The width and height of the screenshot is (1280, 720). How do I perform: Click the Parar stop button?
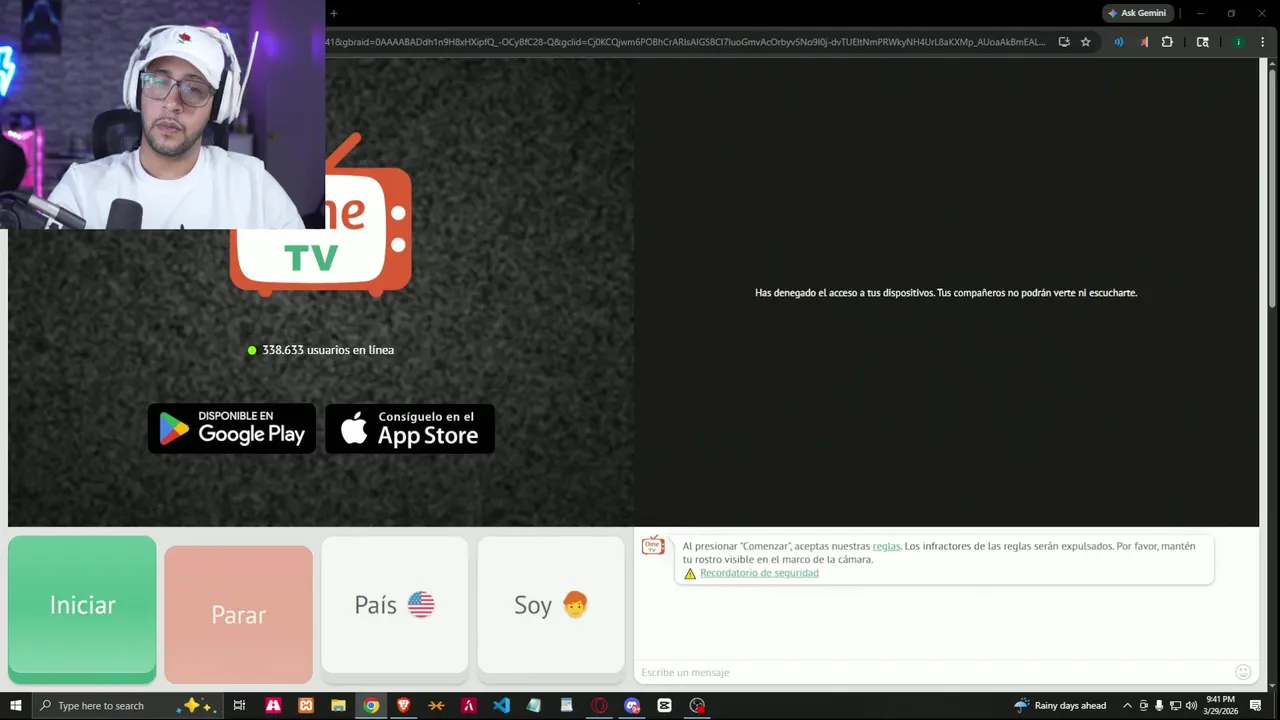[x=238, y=614]
